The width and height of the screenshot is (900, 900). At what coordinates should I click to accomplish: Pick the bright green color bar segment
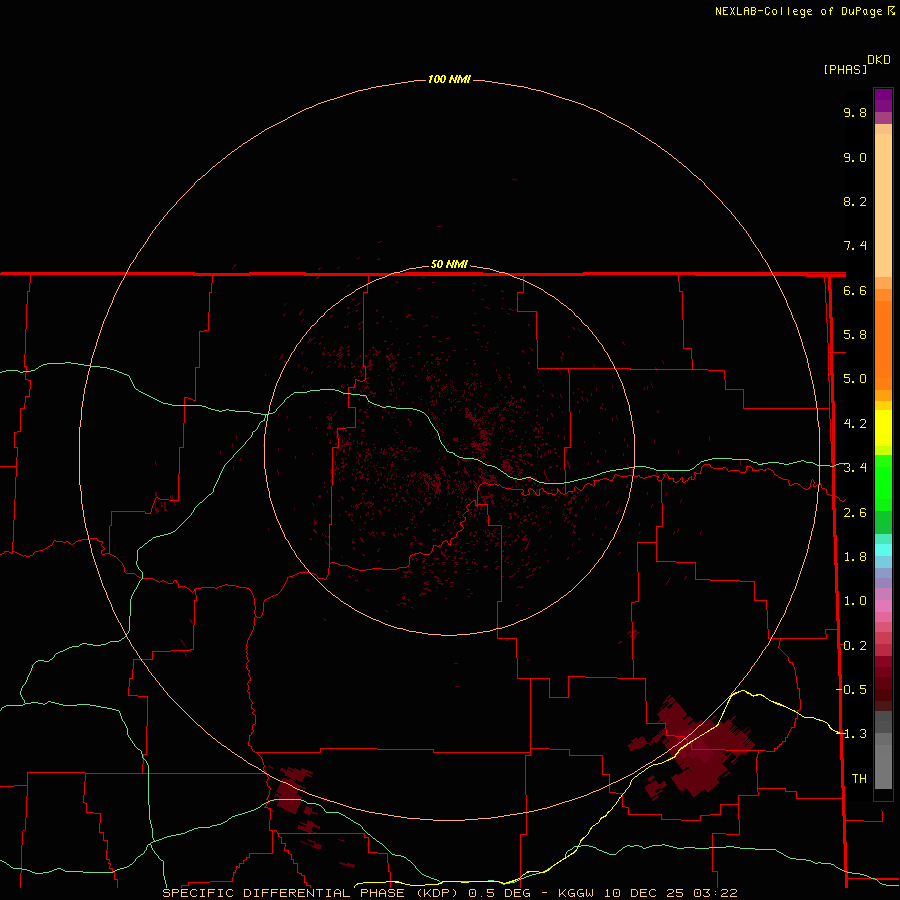tap(883, 482)
